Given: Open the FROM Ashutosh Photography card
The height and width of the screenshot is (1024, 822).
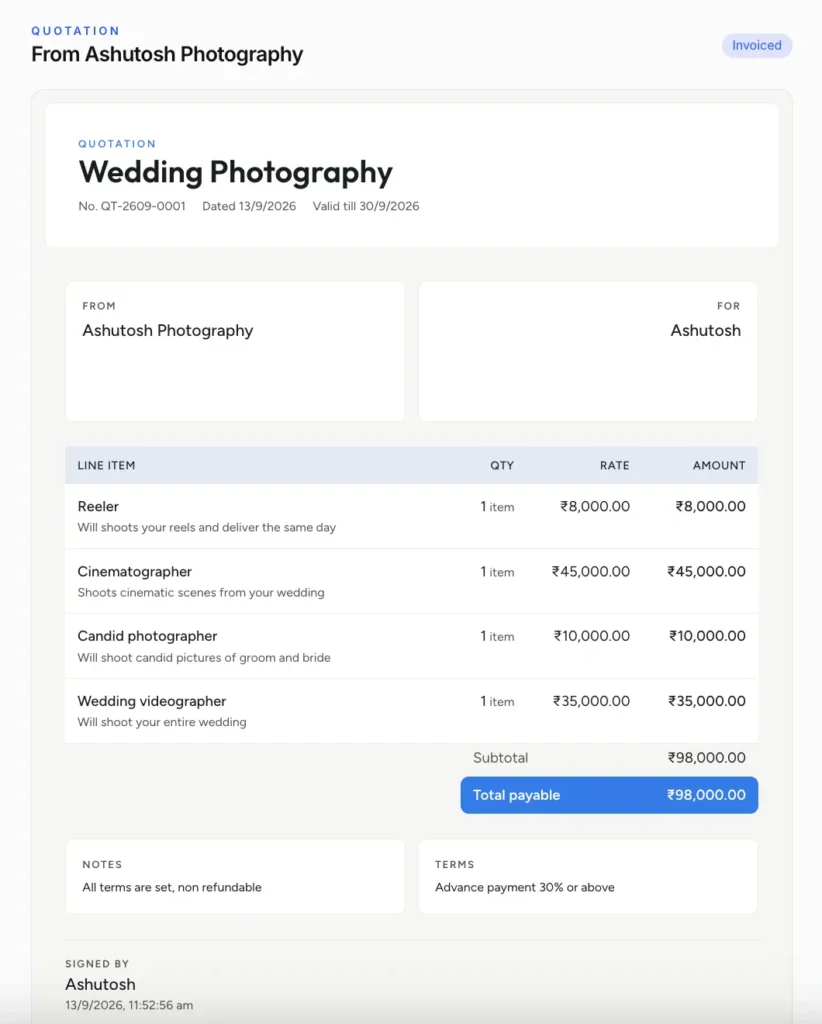Looking at the screenshot, I should pyautogui.click(x=235, y=351).
